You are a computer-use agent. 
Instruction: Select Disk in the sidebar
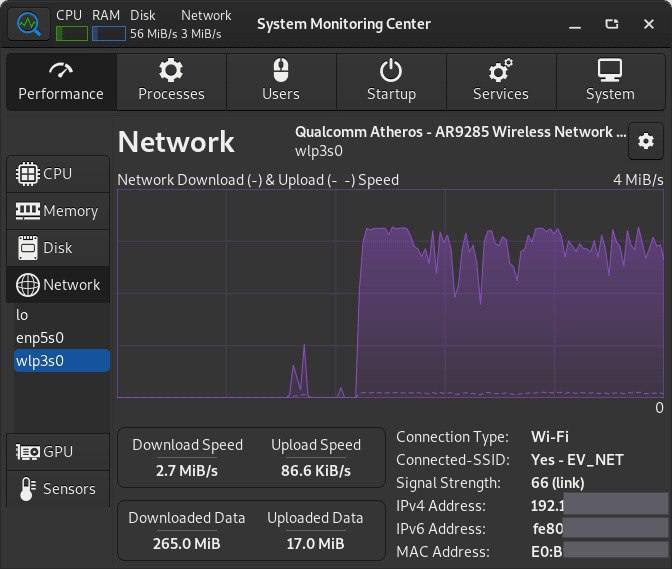pyautogui.click(x=58, y=248)
